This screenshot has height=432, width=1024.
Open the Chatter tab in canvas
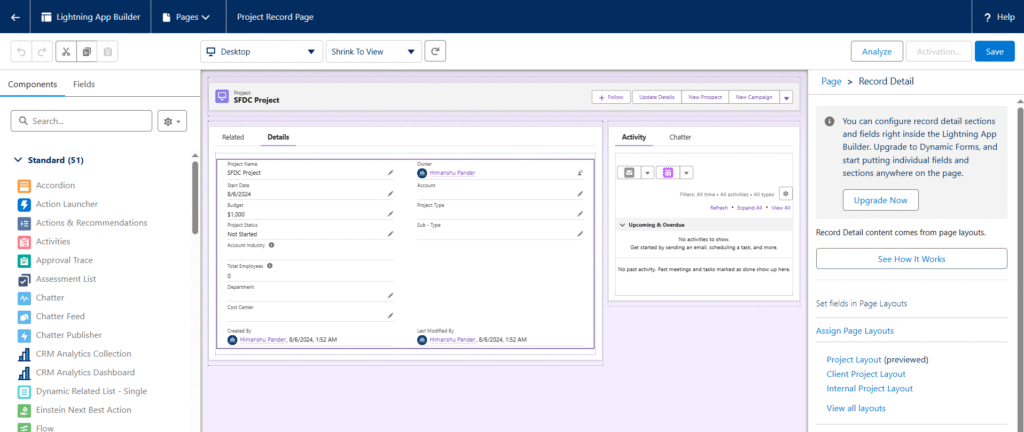(680, 137)
